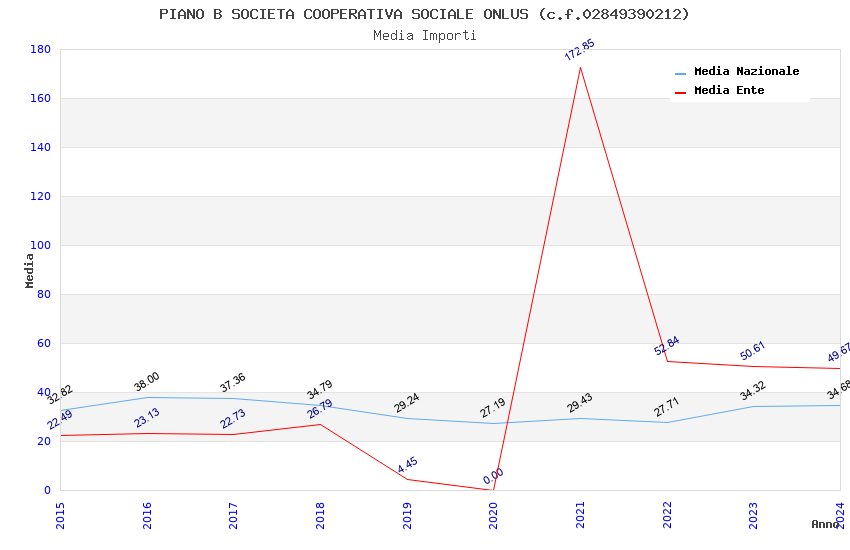Select the 37.36 national value label
The height and width of the screenshot is (550, 850).
click(x=233, y=383)
